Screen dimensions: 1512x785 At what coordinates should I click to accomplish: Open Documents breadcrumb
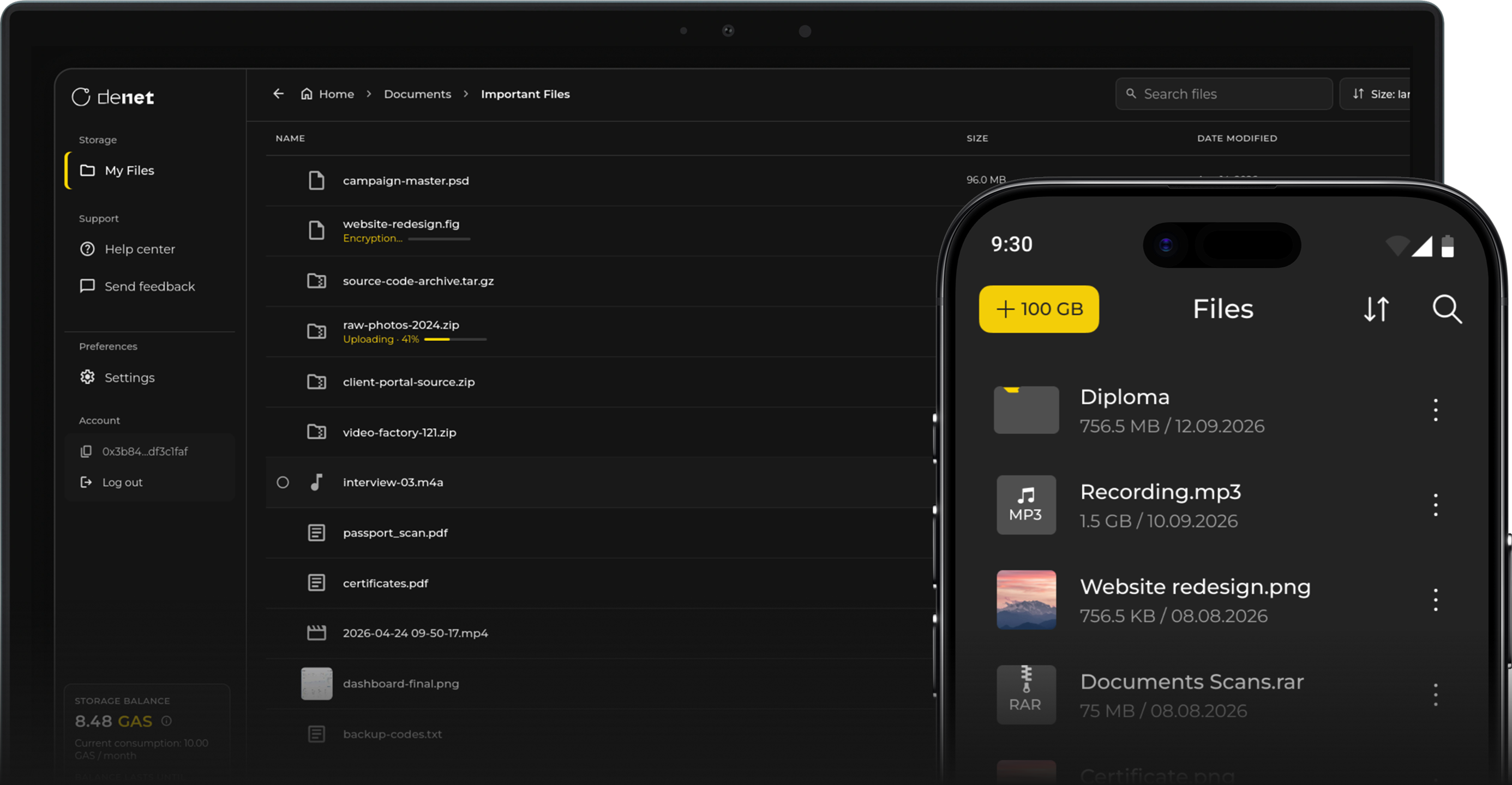tap(417, 94)
